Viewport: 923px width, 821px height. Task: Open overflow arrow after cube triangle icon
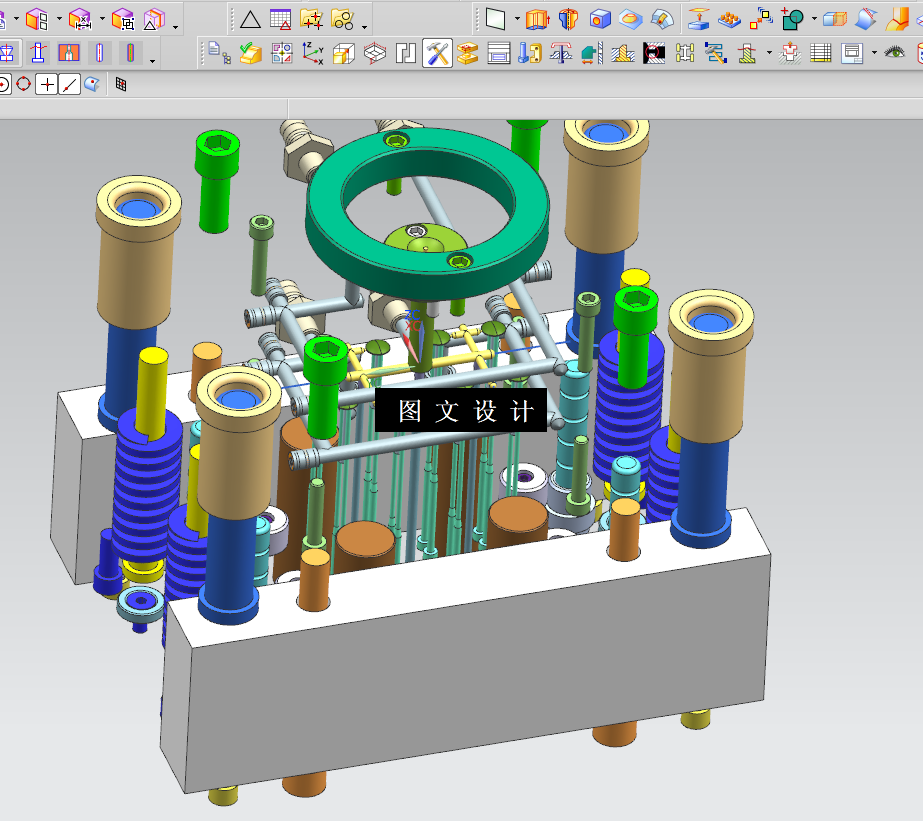(x=175, y=27)
